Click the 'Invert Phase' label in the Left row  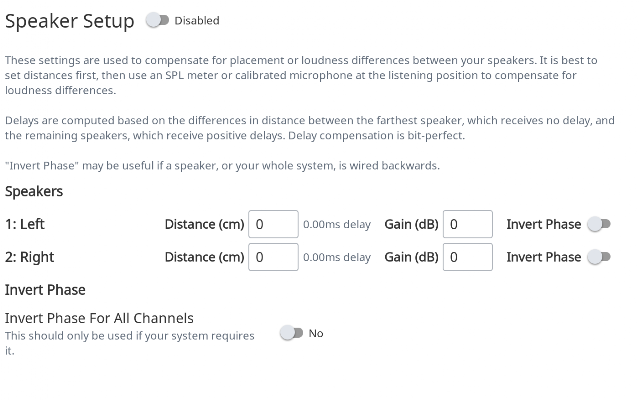tap(544, 224)
